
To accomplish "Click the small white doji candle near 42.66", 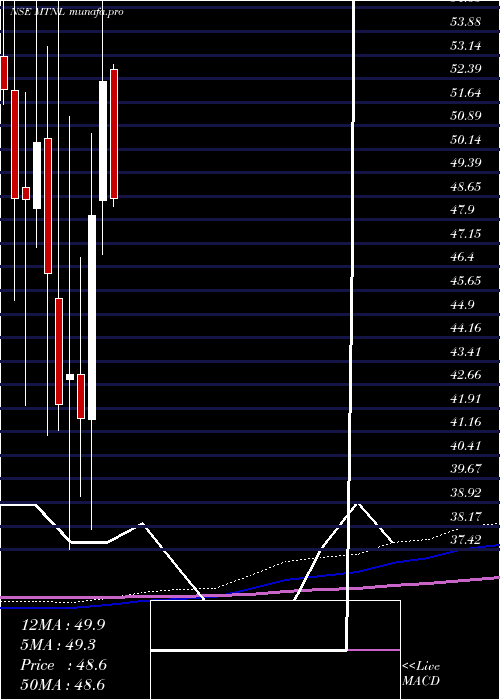I will (x=70, y=377).
